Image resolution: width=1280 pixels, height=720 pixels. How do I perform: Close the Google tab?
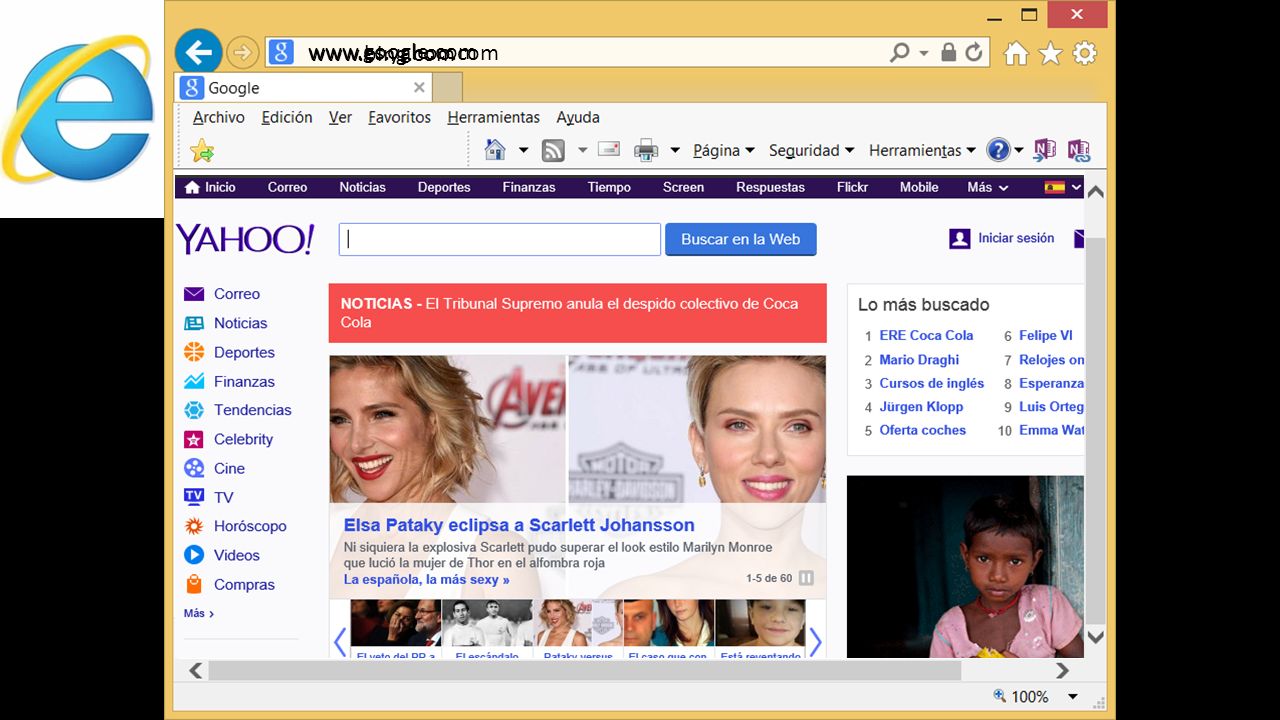pyautogui.click(x=419, y=87)
